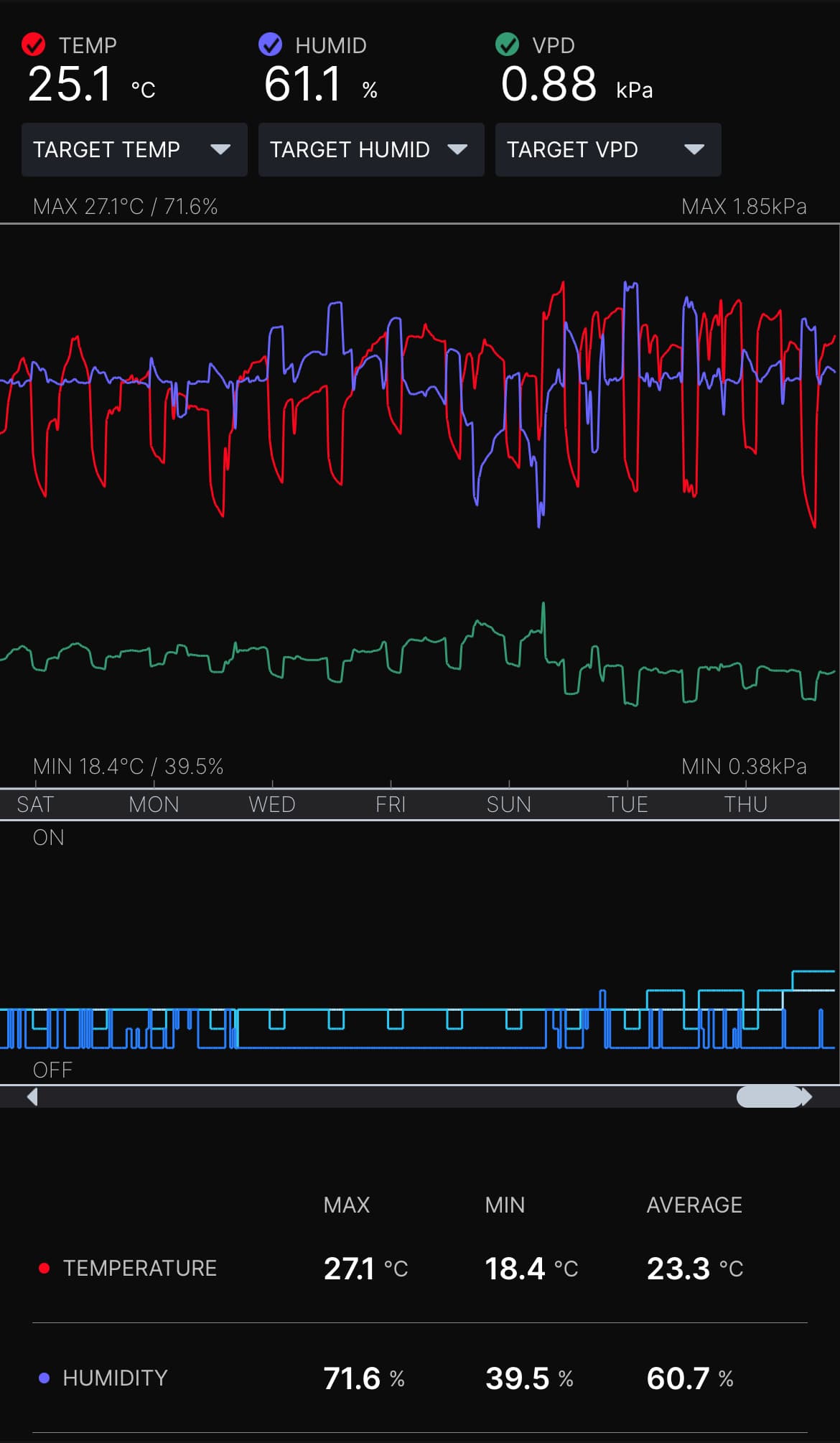Click the blue HUMIDITY legend dot

pyautogui.click(x=44, y=1378)
